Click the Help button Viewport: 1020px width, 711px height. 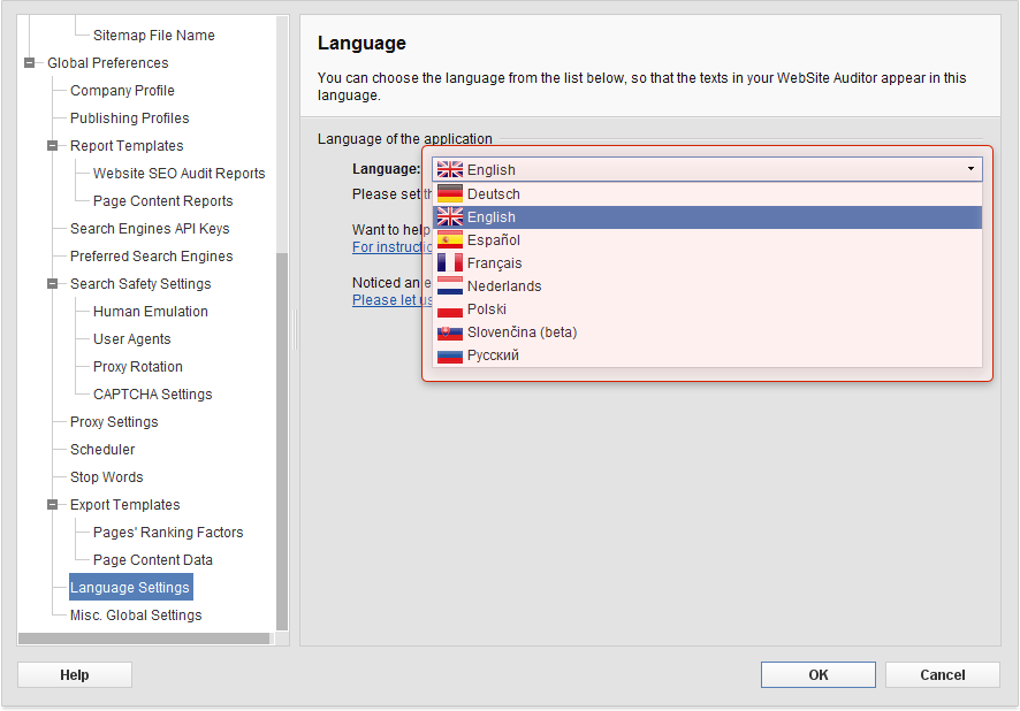click(75, 675)
